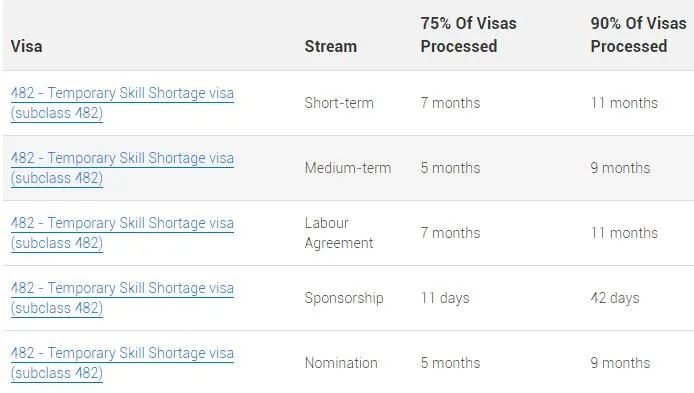Open the 482 visa link in Labour Agreement row
The width and height of the screenshot is (694, 393).
click(122, 233)
